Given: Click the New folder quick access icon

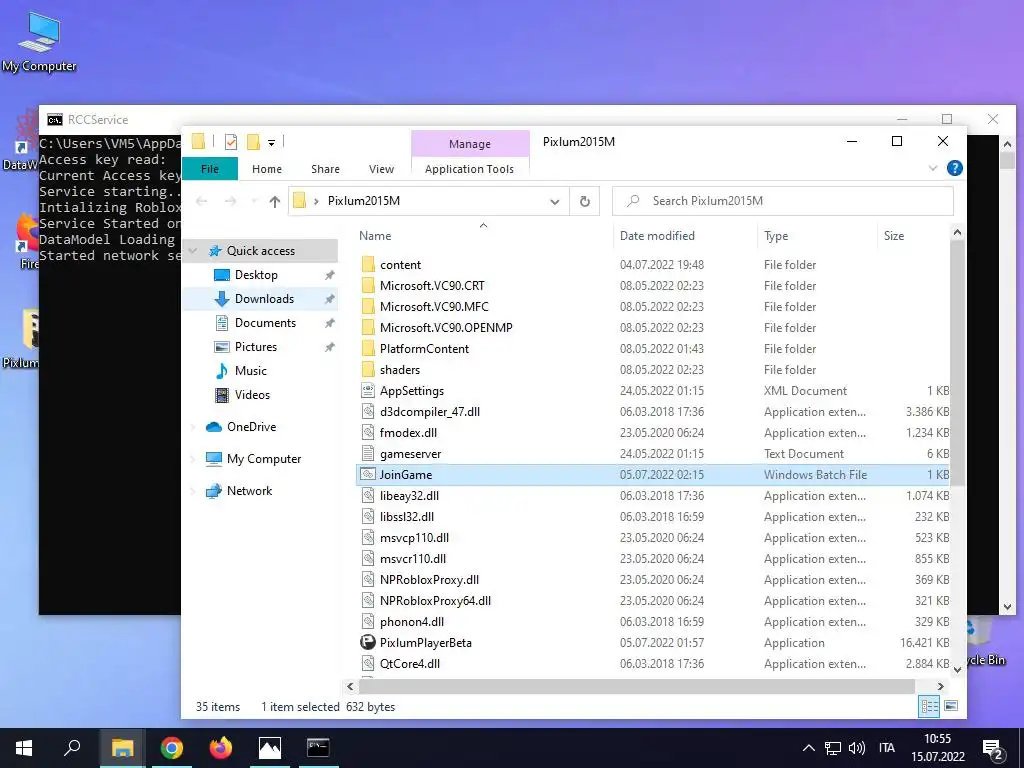Looking at the screenshot, I should [x=253, y=142].
